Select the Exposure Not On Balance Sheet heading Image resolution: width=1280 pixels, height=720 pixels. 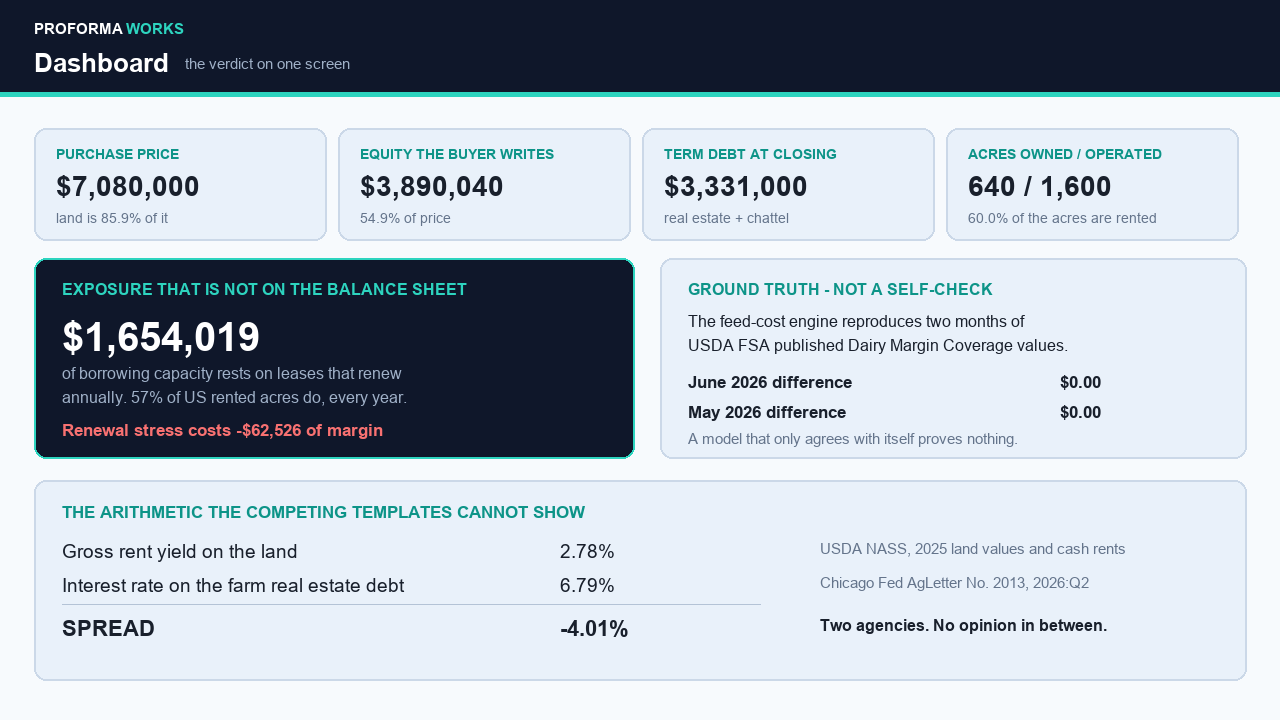tap(264, 290)
